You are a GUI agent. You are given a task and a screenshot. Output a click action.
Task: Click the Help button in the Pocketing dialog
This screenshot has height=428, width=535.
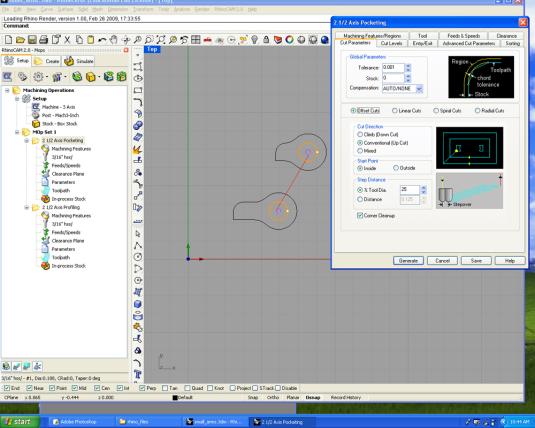point(509,261)
